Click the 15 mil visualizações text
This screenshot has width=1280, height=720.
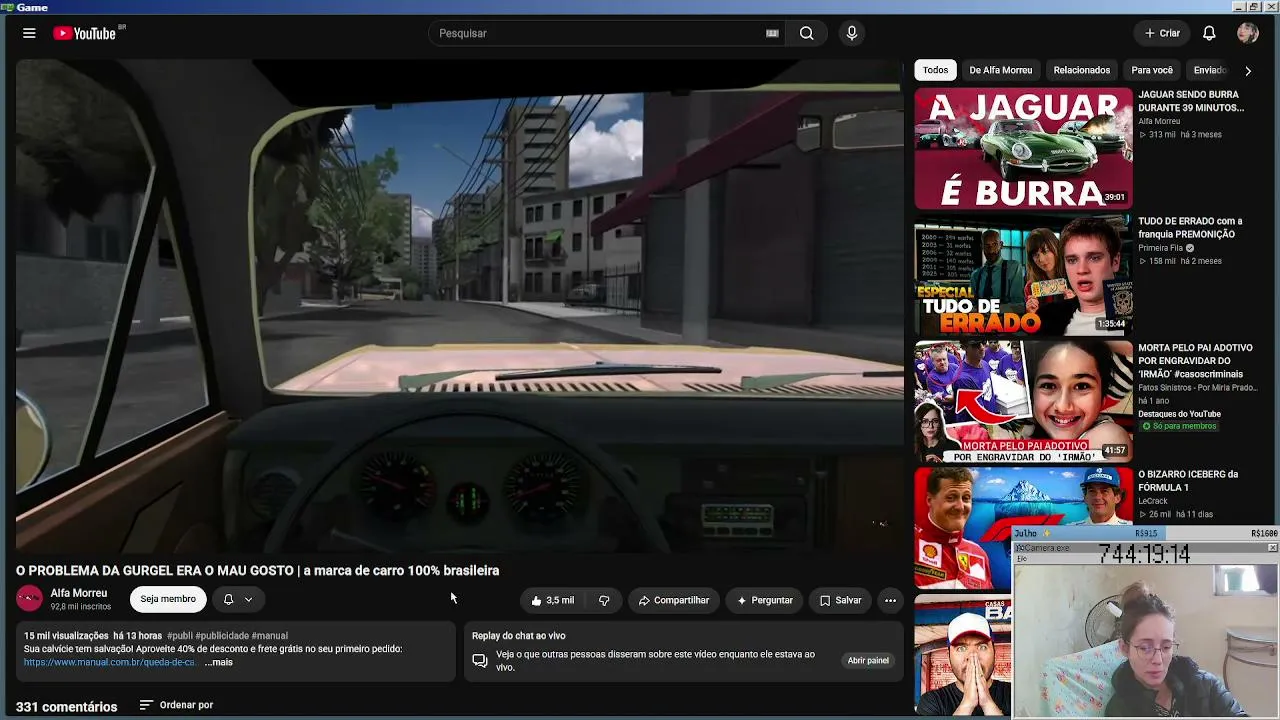66,636
